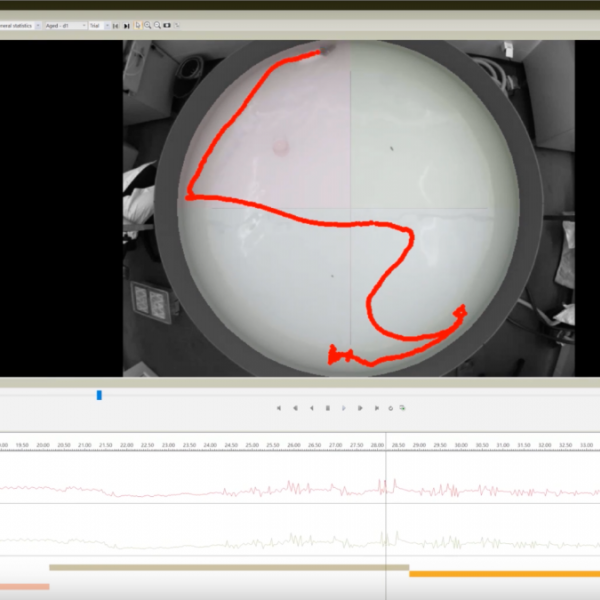Viewport: 600px width, 600px height.
Task: Go to next trial using toolbar arrow
Action: [126, 25]
